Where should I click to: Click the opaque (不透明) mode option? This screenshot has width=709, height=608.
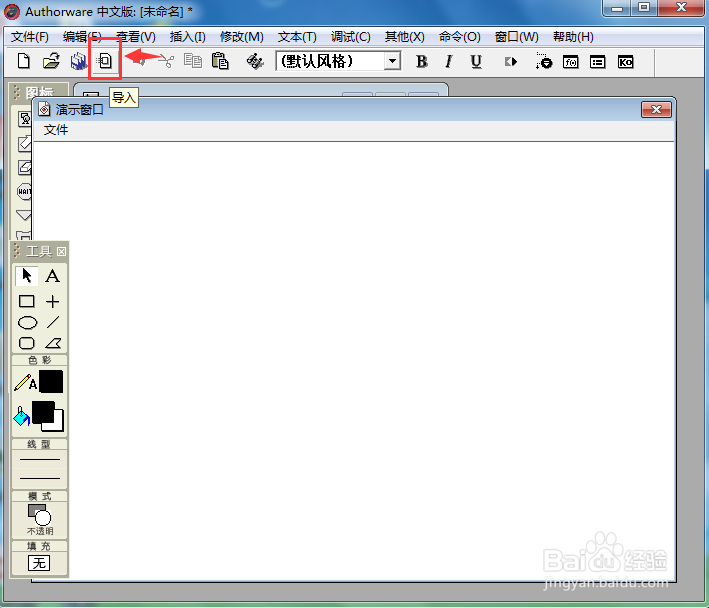(40, 519)
